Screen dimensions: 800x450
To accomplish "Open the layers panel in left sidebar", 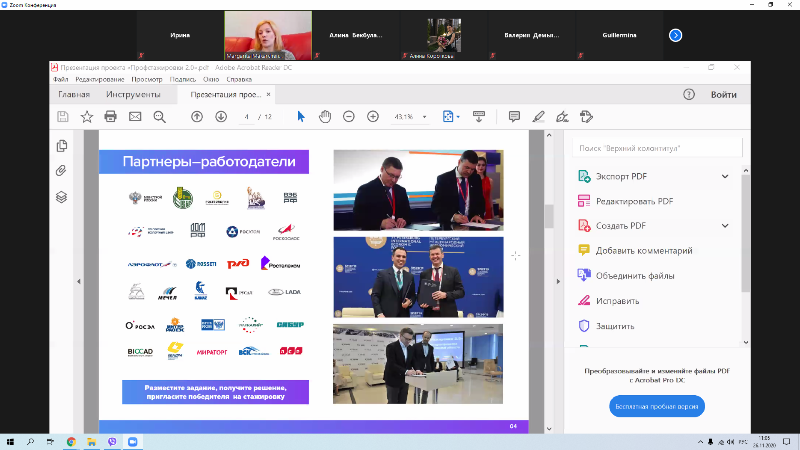I will [x=62, y=196].
